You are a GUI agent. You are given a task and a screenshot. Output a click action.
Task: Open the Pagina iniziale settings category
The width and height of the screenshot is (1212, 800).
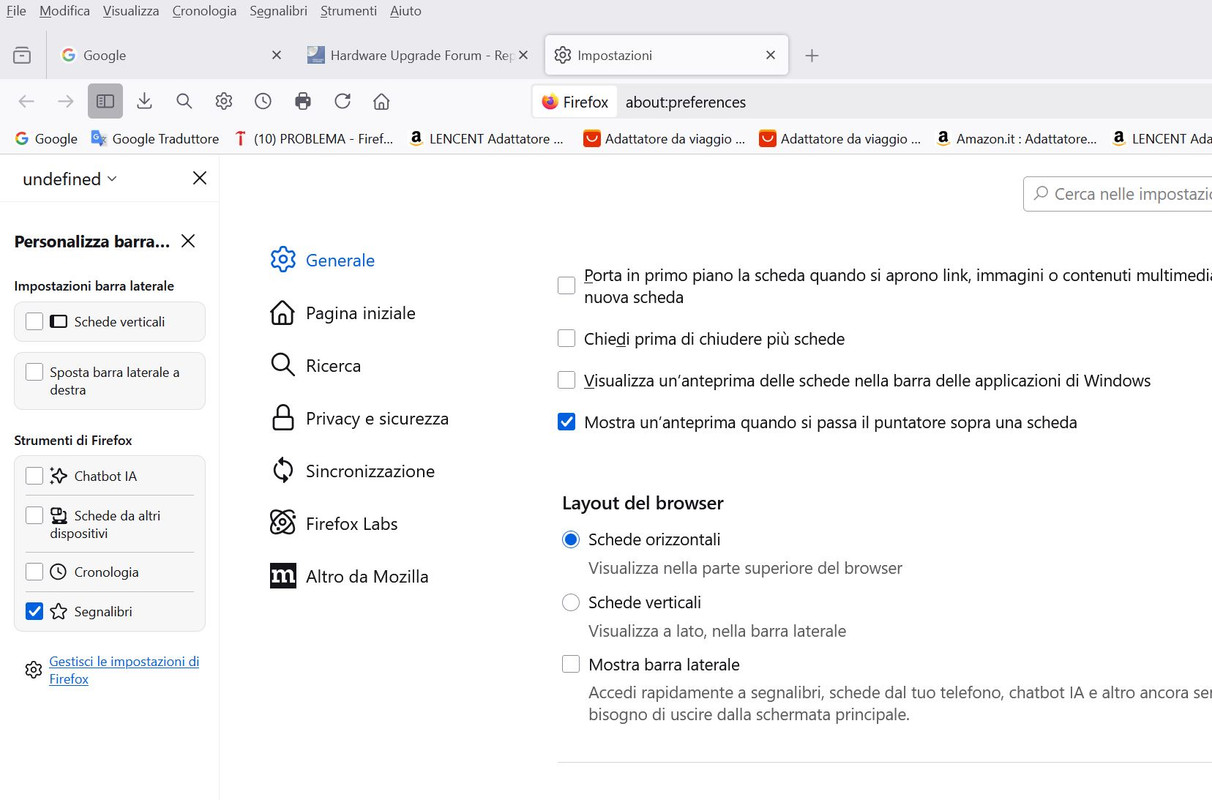pos(343,313)
